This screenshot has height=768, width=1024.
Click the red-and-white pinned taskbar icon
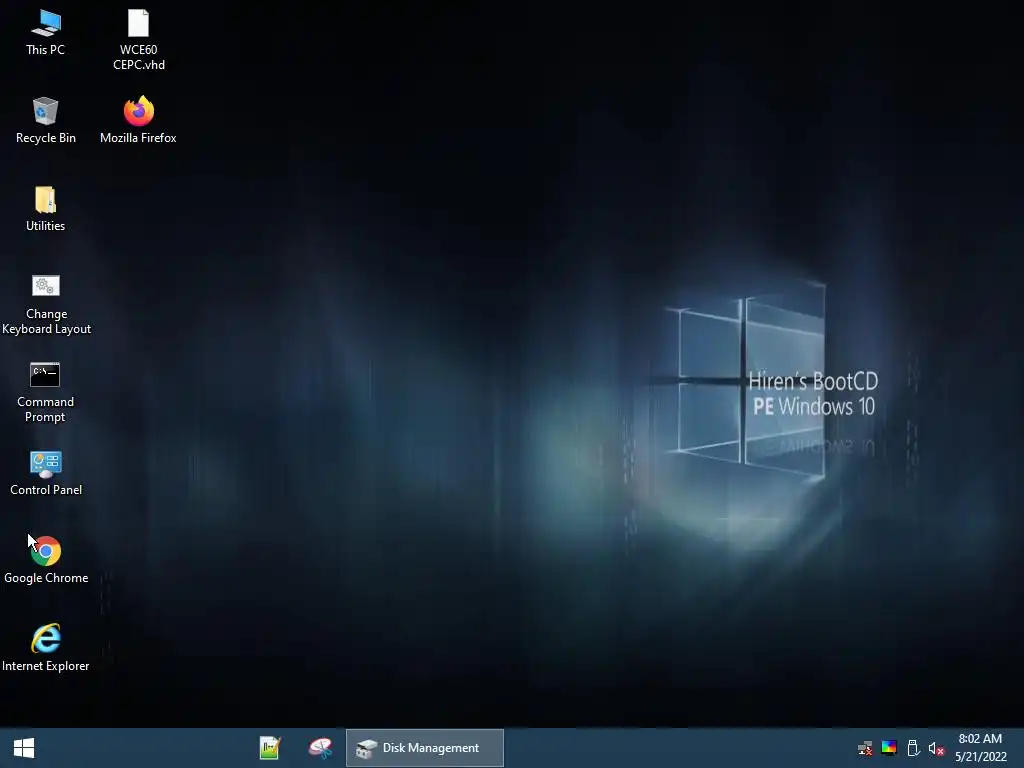(320, 748)
